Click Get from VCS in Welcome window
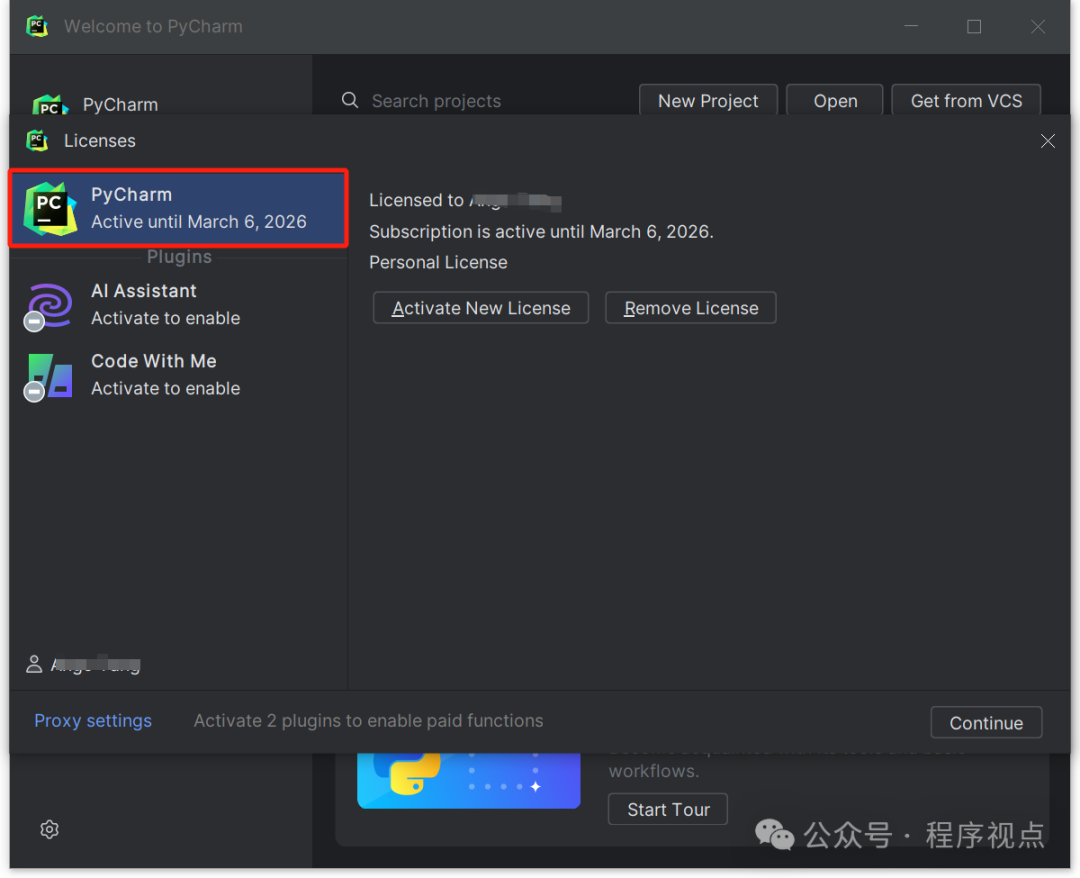Screen dimensions: 1080x878 pos(966,101)
